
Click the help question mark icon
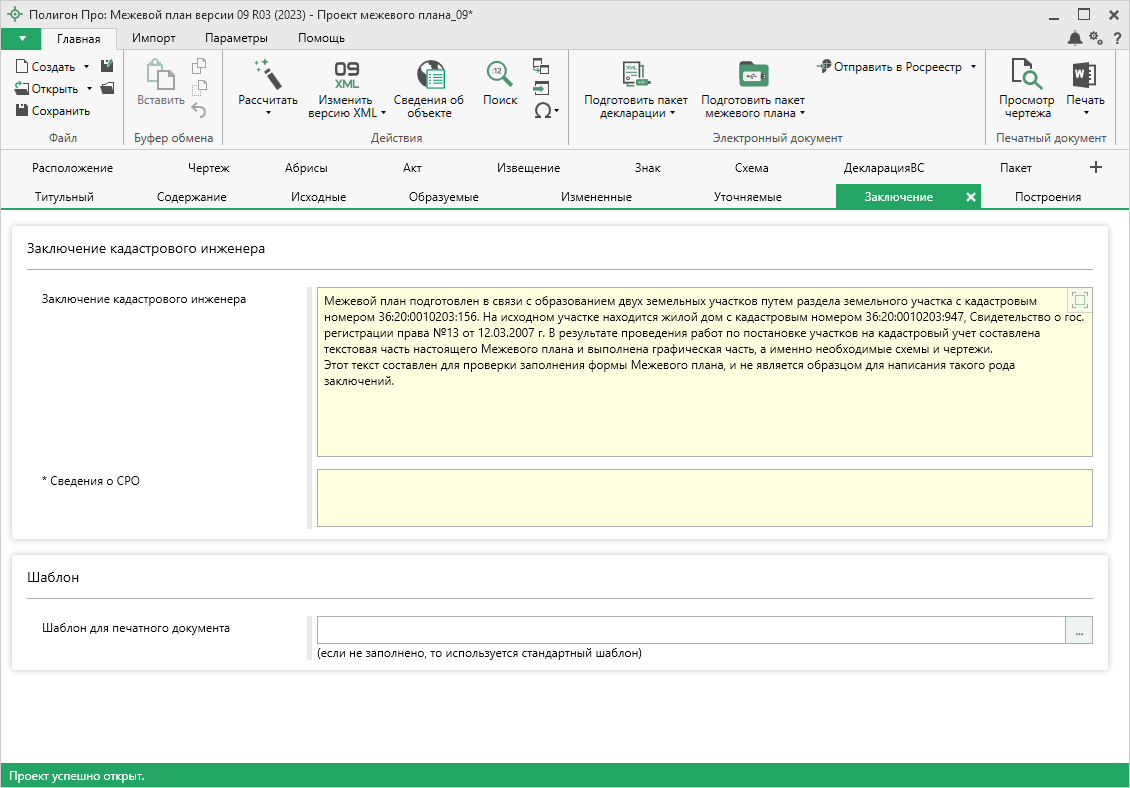1117,38
